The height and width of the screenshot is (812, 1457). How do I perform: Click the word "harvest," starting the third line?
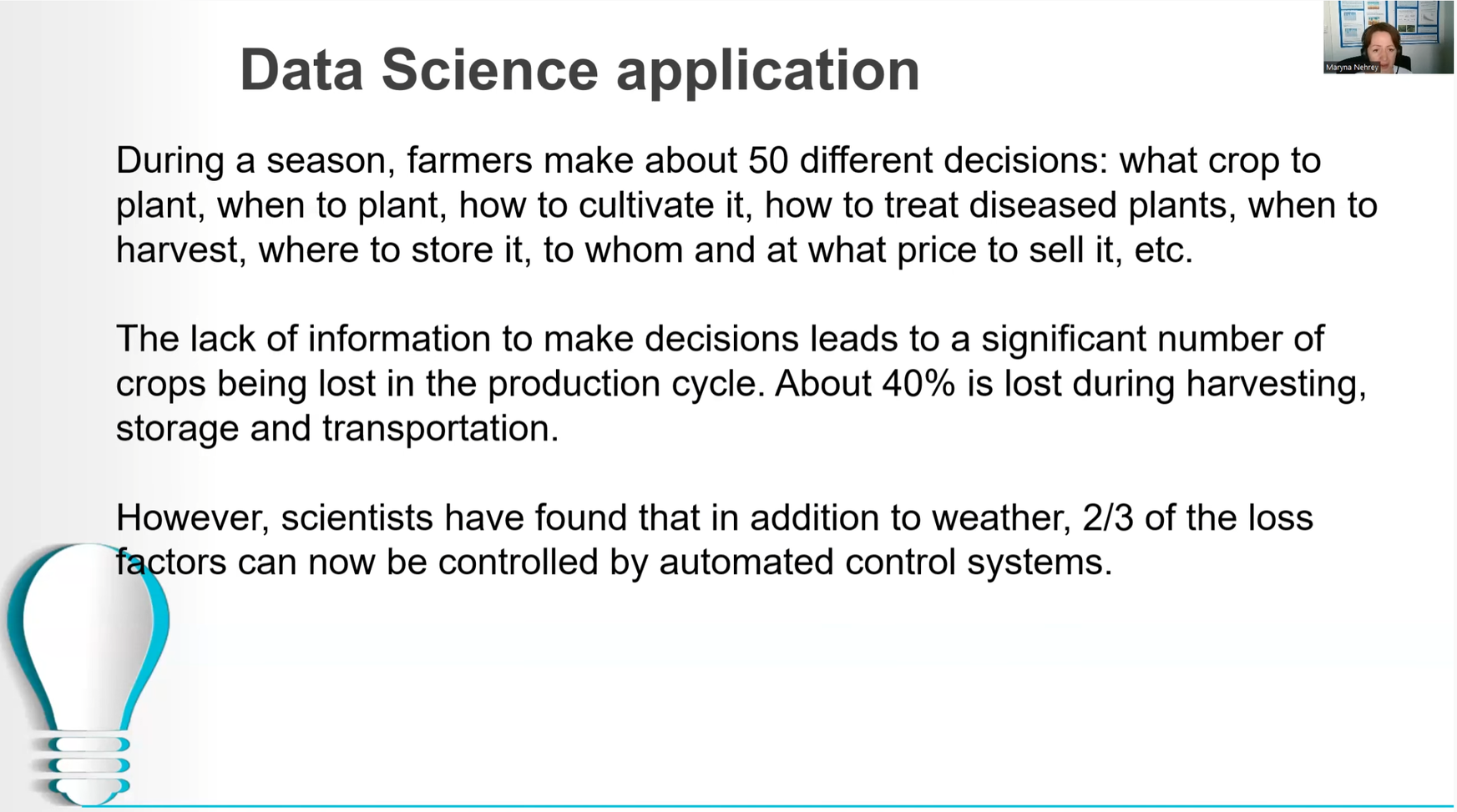click(181, 250)
